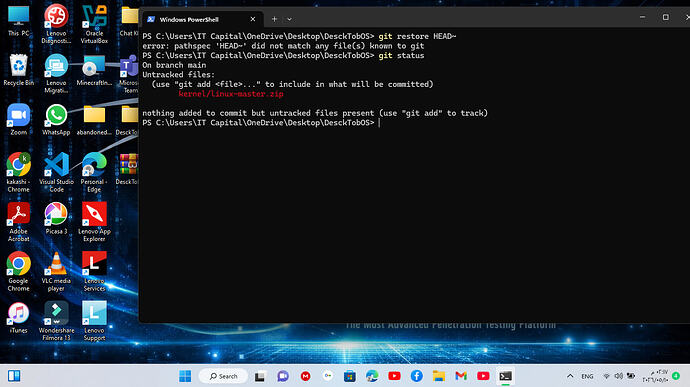This screenshot has height=387, width=690.
Task: Open the Google Chrome desktop shortcut
Action: 18,271
